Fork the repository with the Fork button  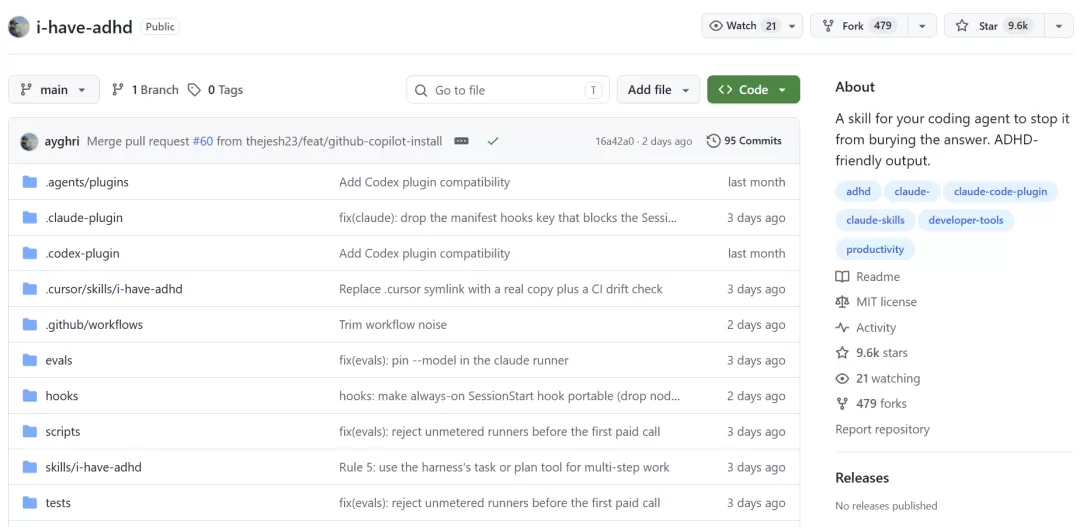tap(860, 26)
